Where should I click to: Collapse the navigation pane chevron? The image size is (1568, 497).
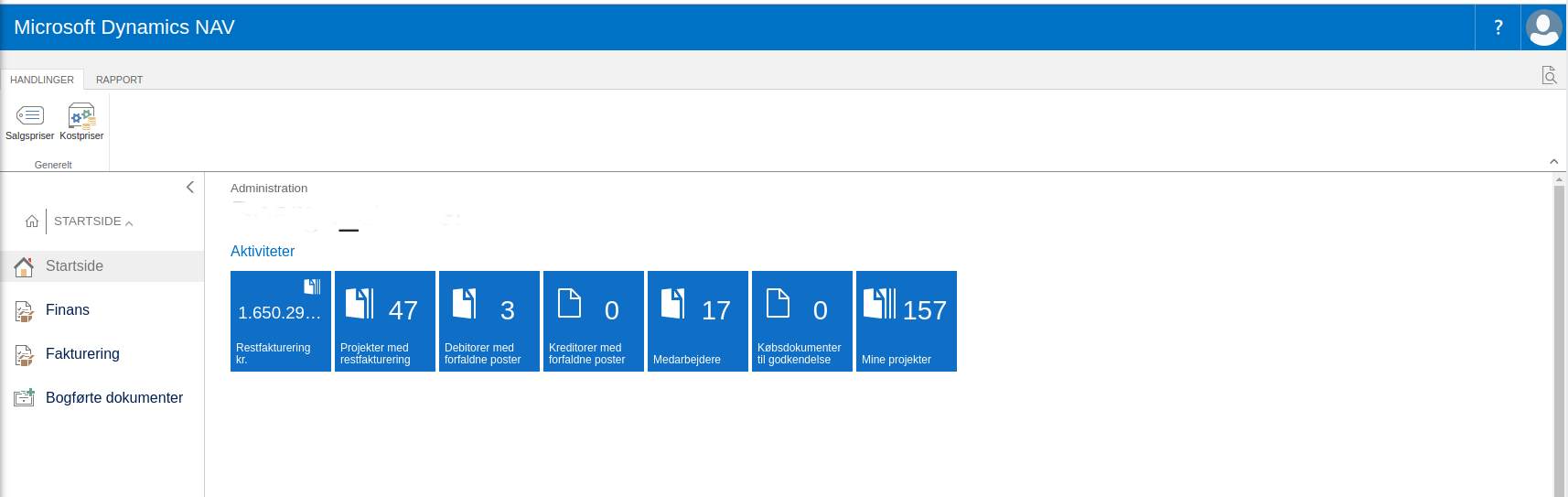click(x=190, y=187)
